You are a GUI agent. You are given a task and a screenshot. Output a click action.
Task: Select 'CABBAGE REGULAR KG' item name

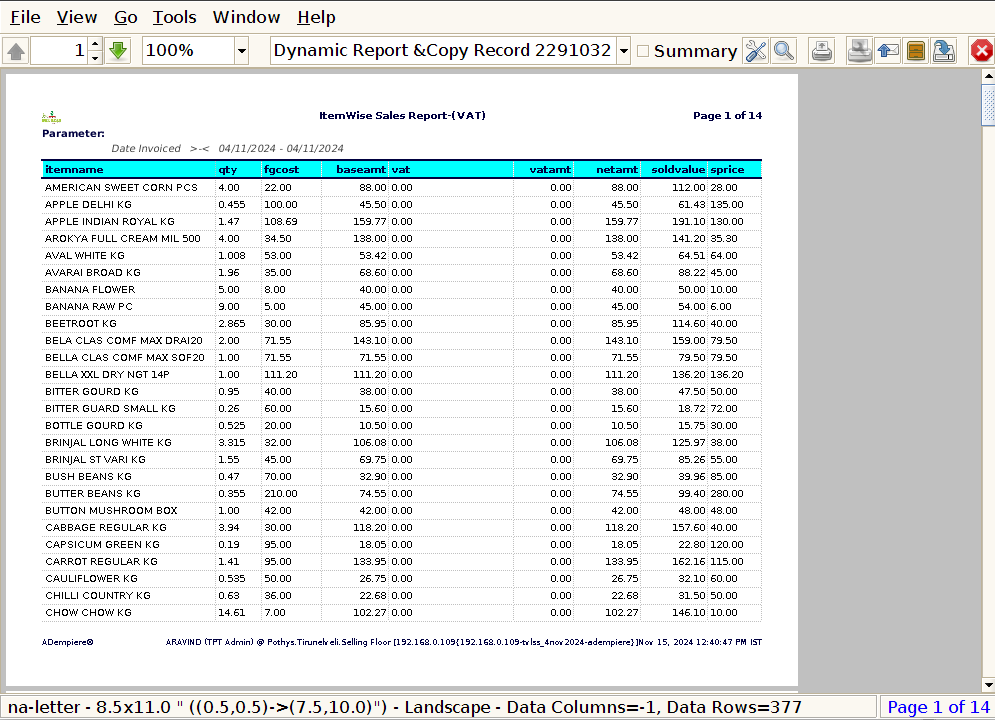tap(105, 528)
